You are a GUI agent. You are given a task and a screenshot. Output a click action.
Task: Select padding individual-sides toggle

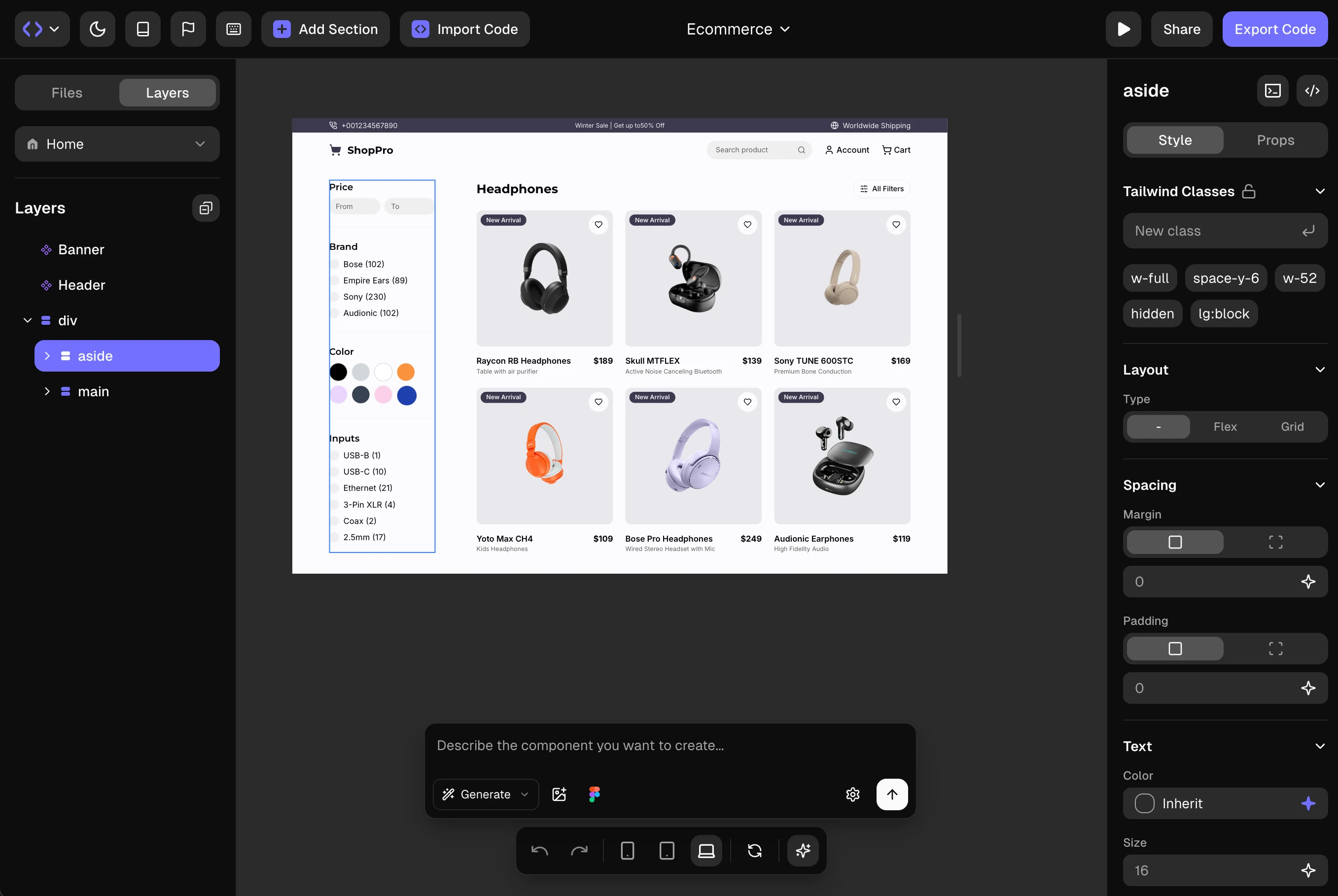1276,649
